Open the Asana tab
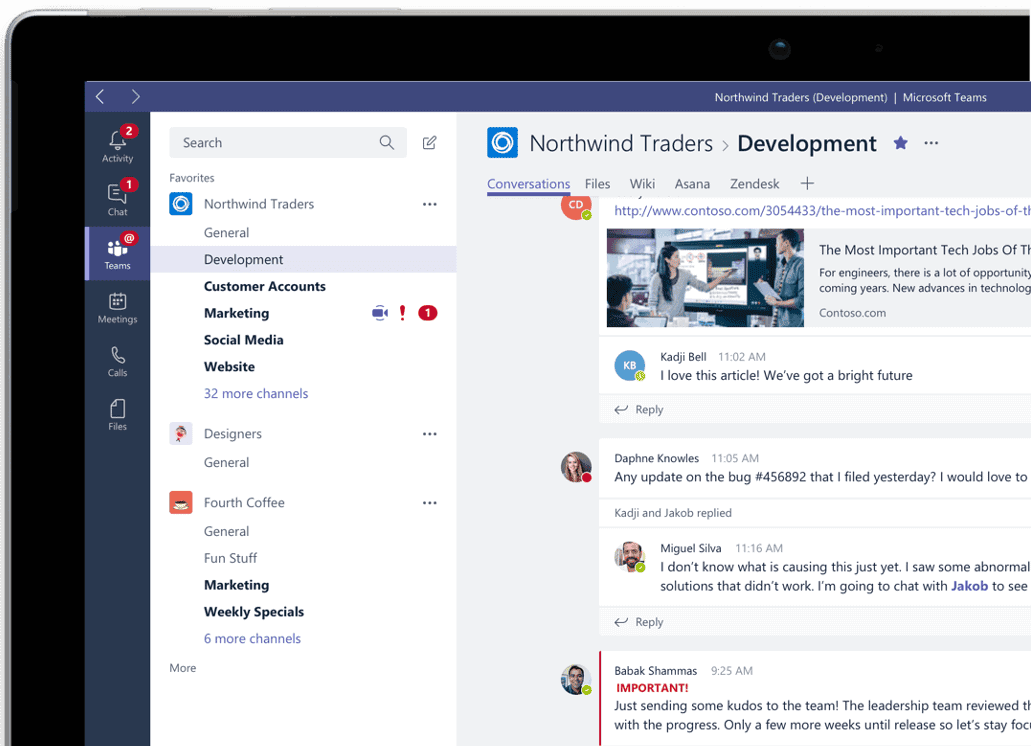The image size is (1031, 746). click(x=692, y=184)
